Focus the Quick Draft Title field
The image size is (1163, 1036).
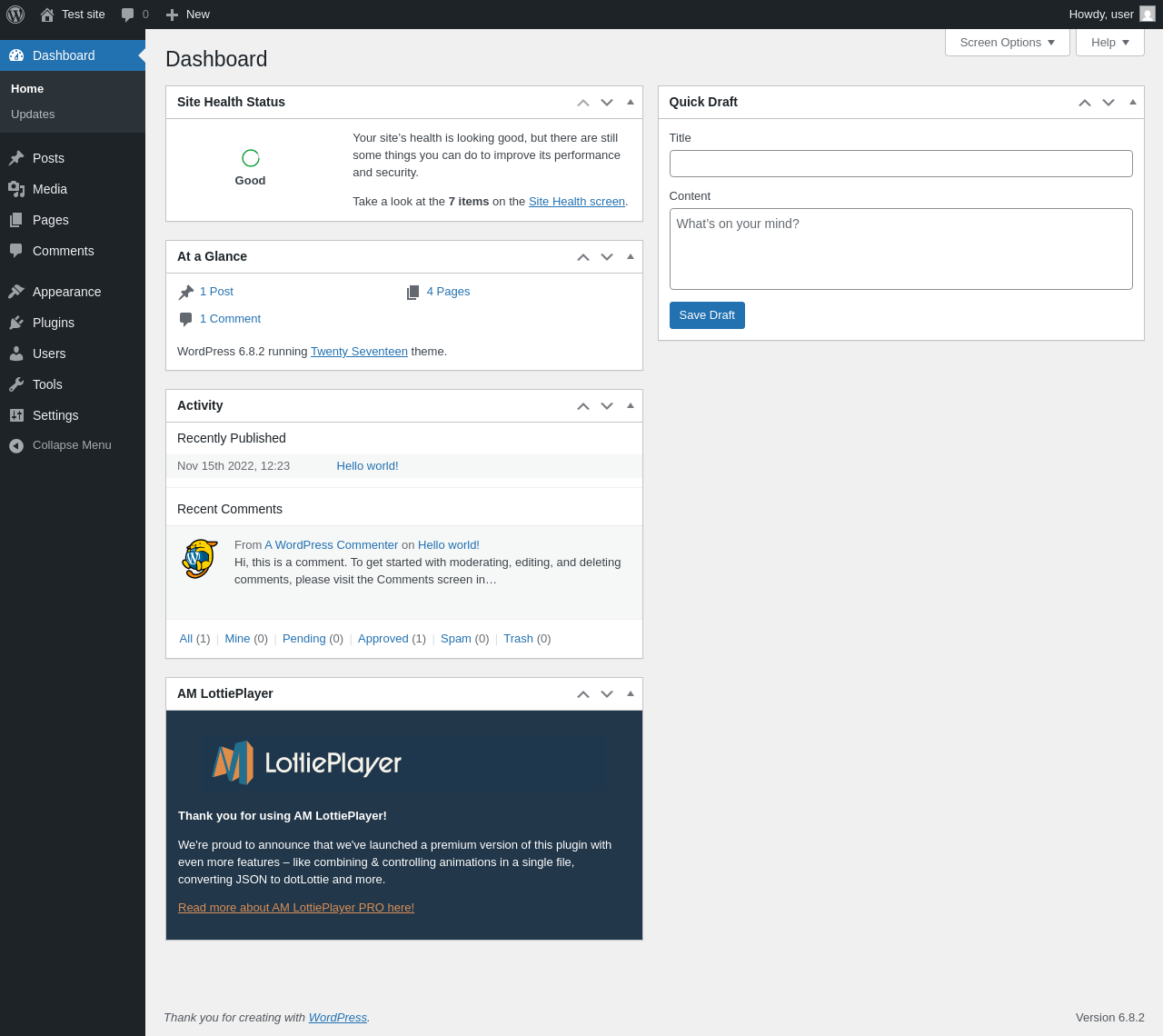click(x=900, y=164)
